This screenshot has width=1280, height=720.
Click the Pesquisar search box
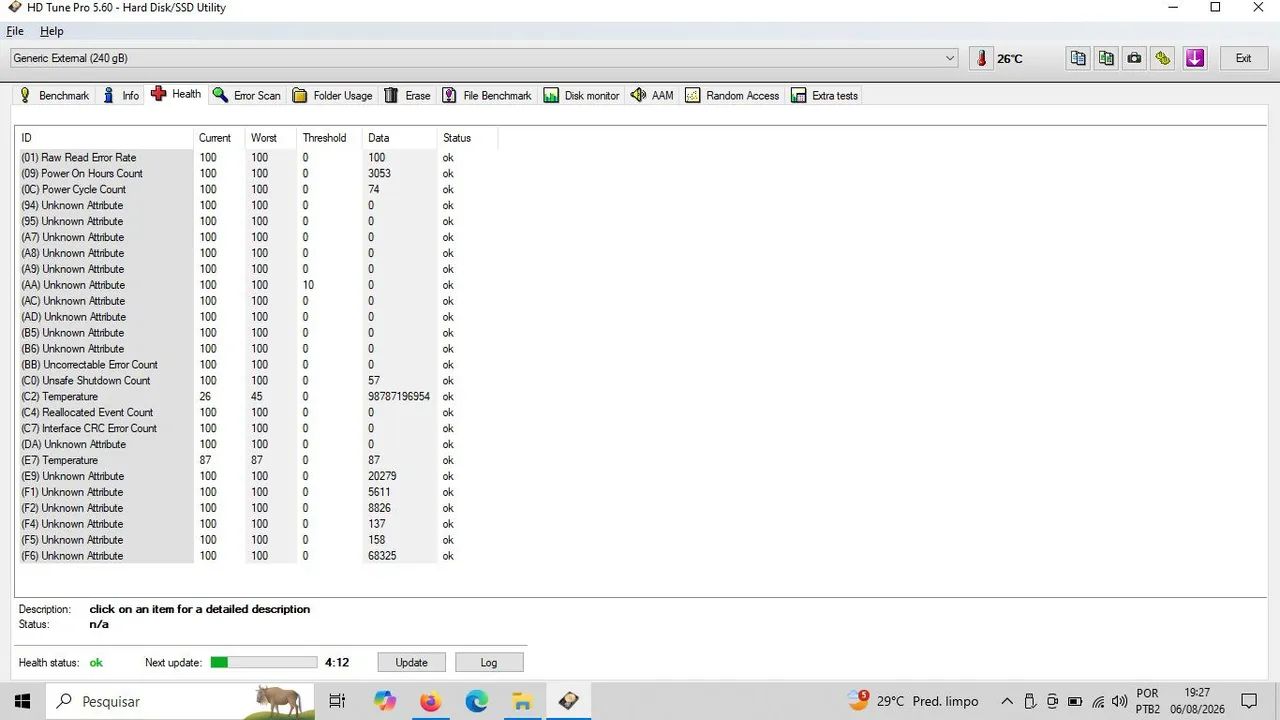coord(181,701)
